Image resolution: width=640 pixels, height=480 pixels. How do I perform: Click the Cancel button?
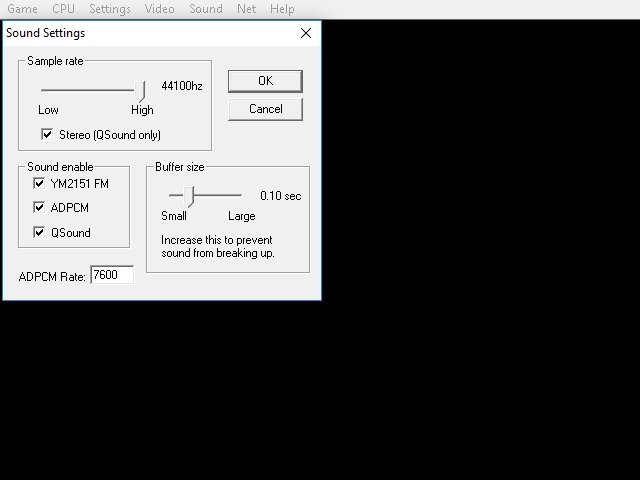click(265, 109)
